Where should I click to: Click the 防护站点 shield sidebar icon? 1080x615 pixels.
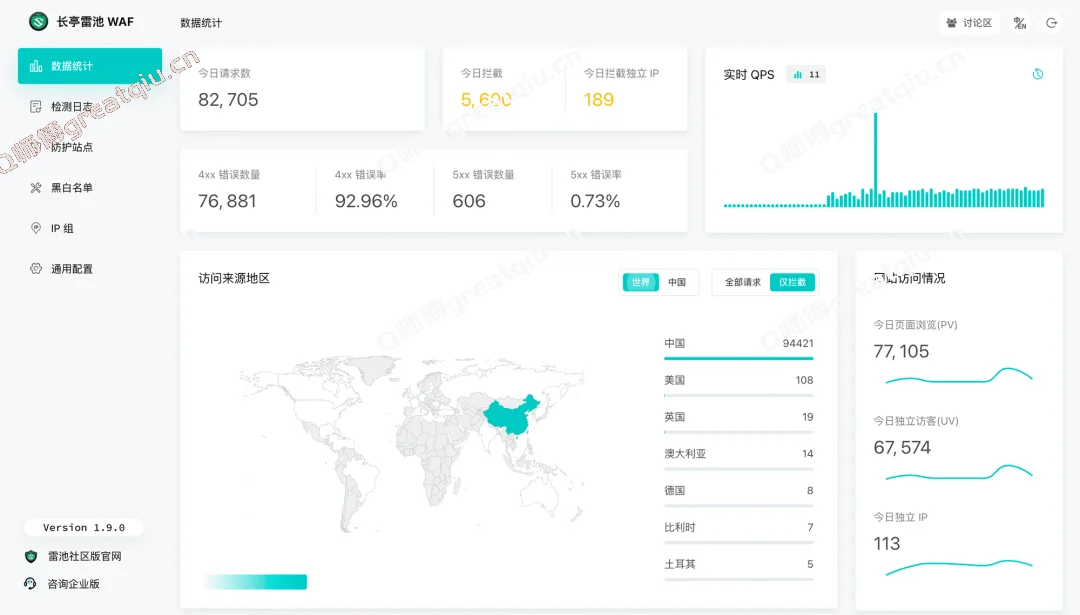[x=36, y=146]
